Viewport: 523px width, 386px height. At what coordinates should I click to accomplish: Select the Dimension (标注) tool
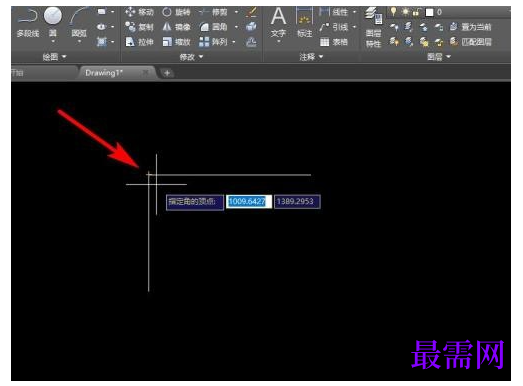305,22
